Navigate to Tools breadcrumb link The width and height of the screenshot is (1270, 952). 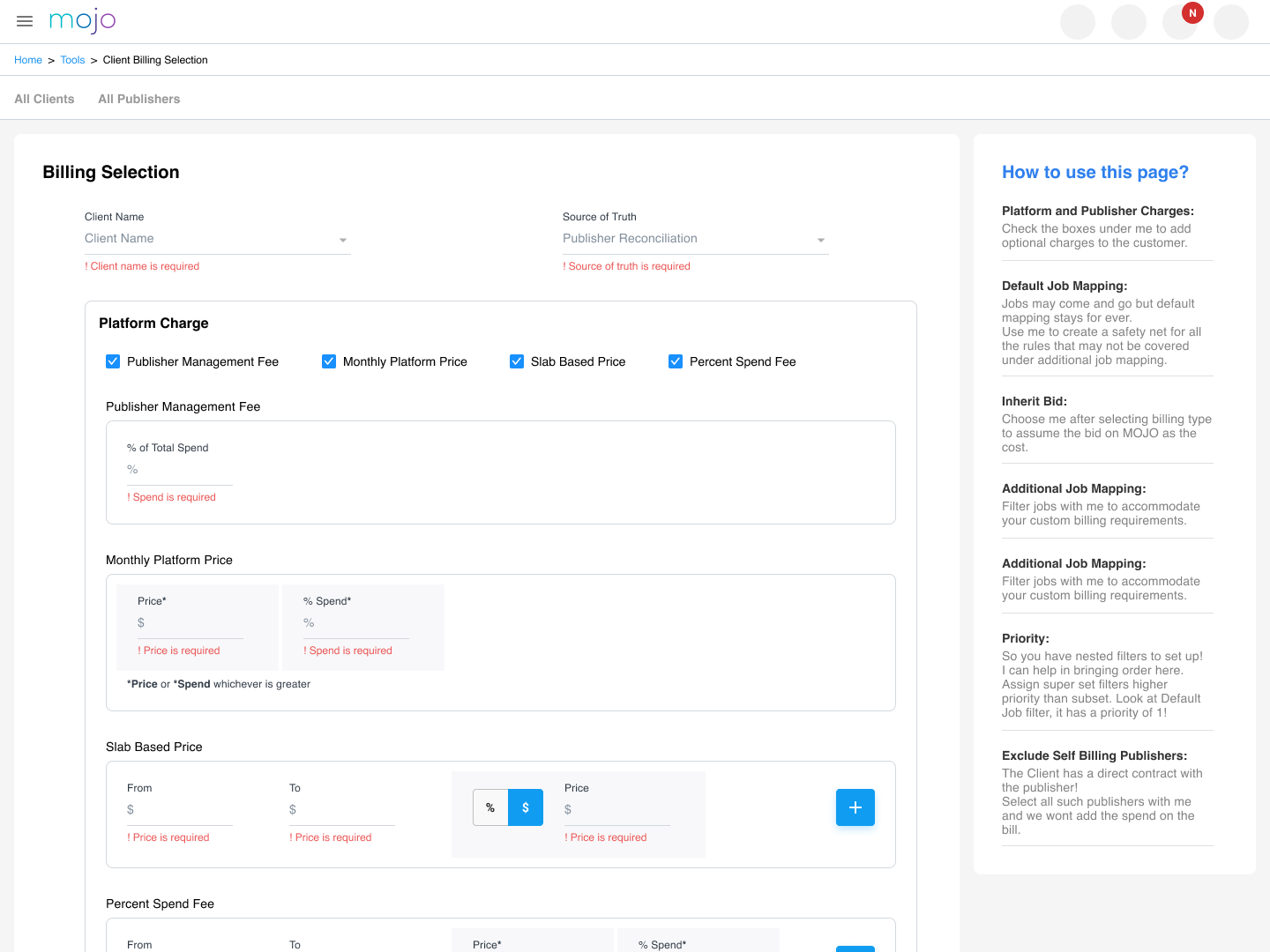coord(72,60)
